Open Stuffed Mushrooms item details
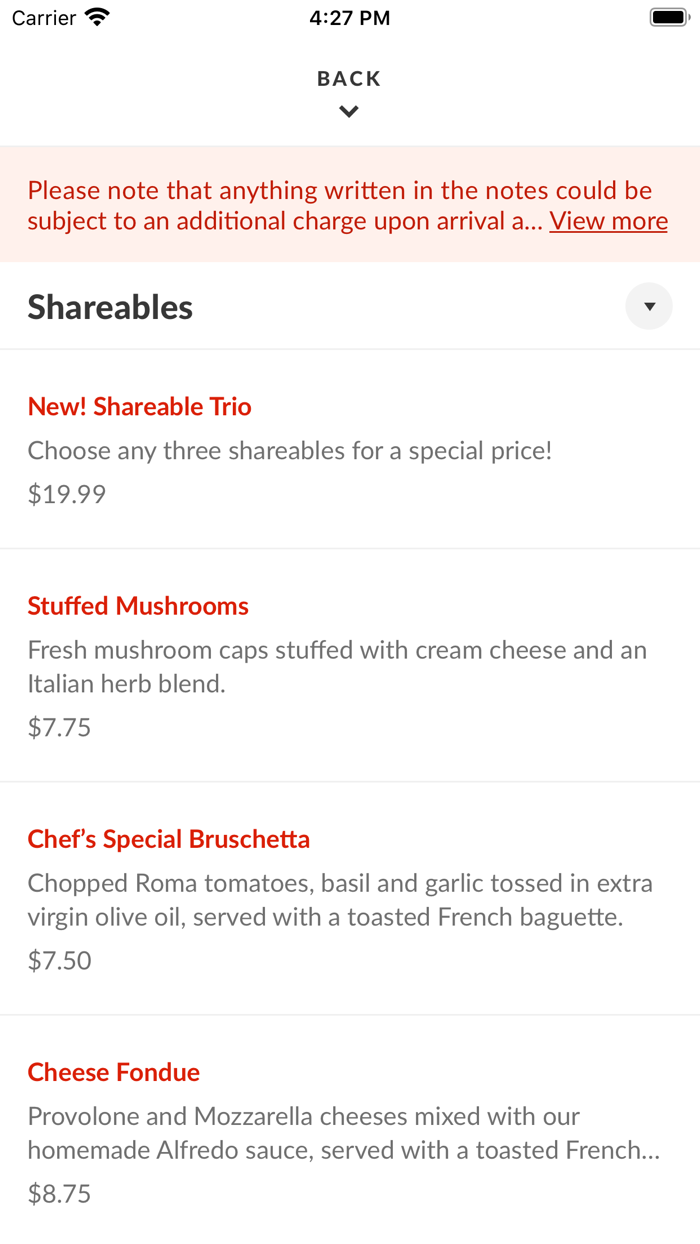The height and width of the screenshot is (1244, 700). 138,605
